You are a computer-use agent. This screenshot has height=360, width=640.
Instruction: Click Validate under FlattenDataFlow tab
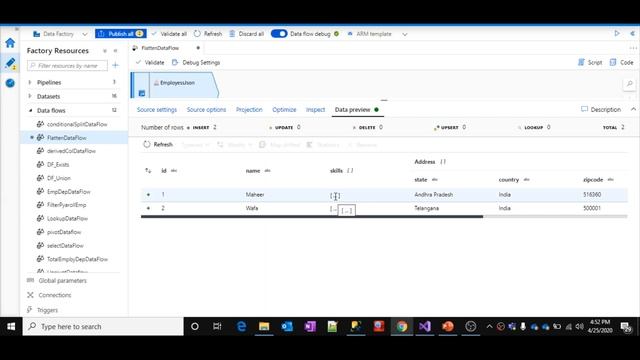click(x=150, y=62)
